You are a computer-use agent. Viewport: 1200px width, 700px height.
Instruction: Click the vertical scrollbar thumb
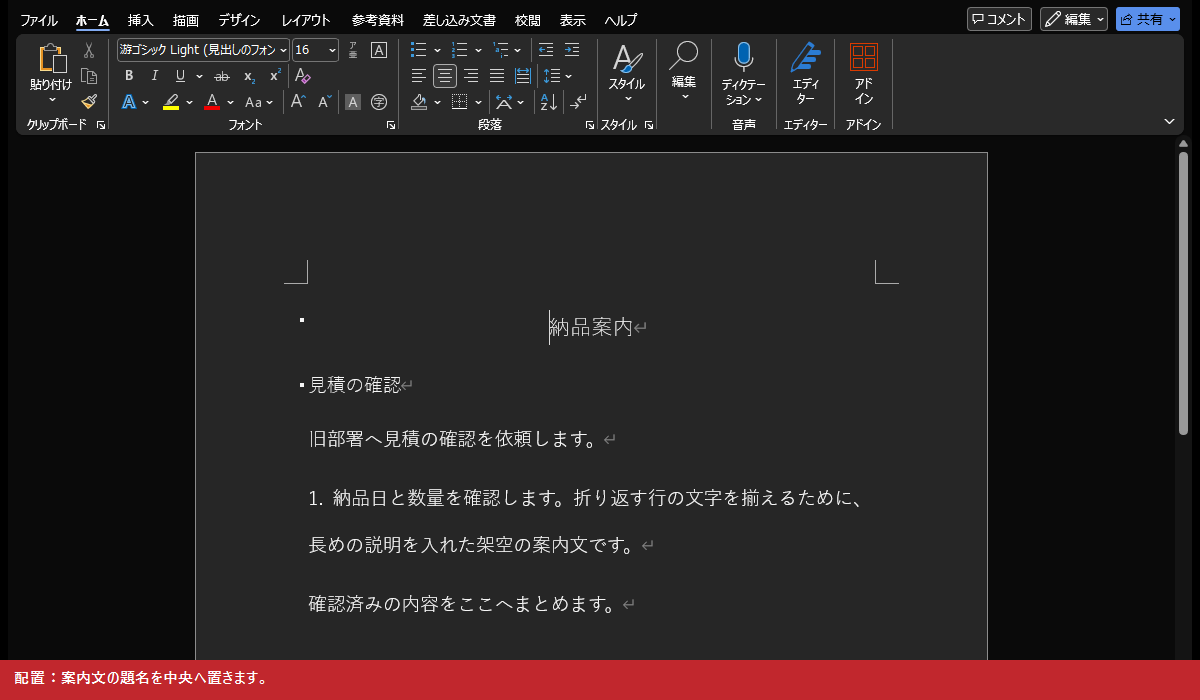pyautogui.click(x=1183, y=294)
